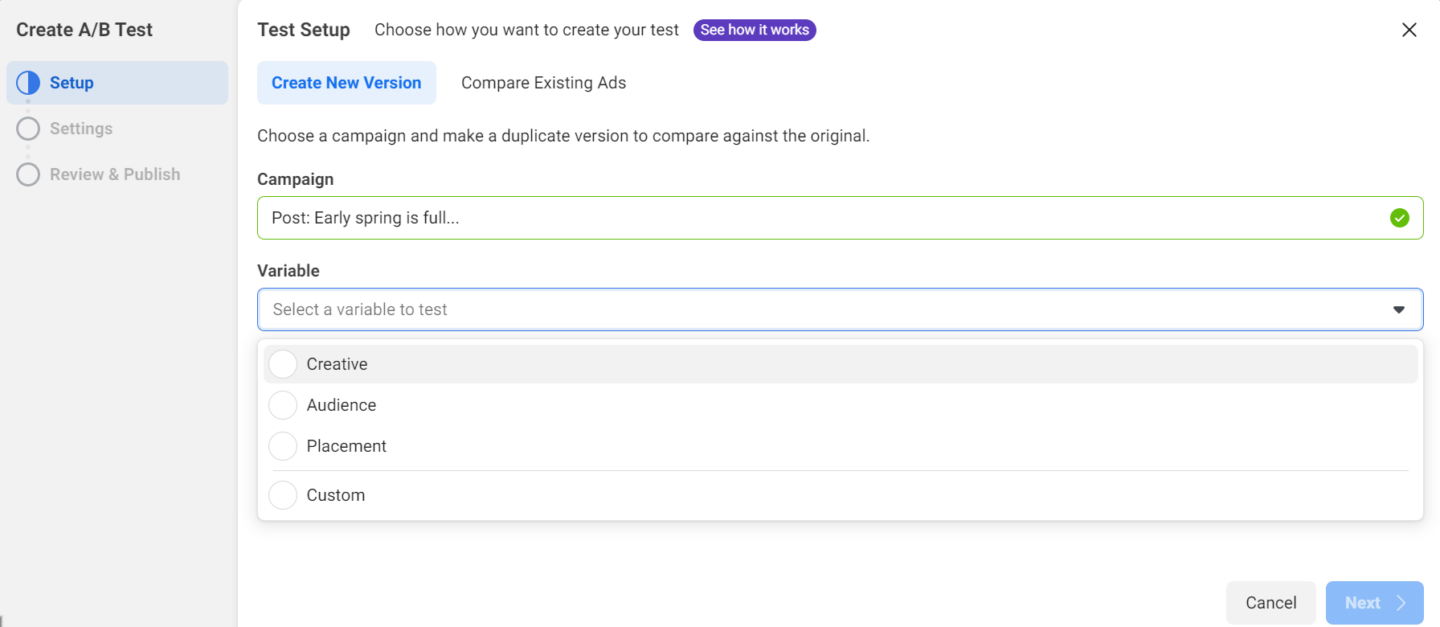
Task: Collapse the Variable dropdown arrow
Action: [1399, 310]
